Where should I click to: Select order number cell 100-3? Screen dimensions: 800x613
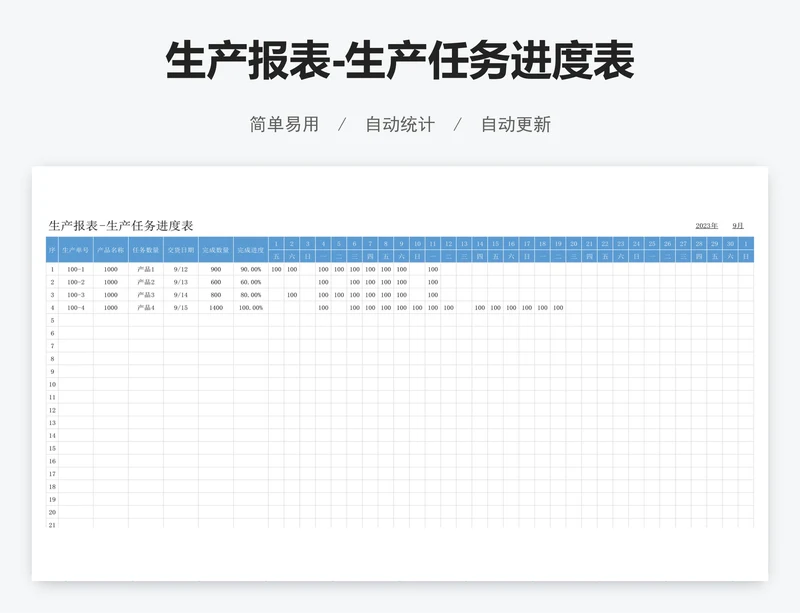76,295
